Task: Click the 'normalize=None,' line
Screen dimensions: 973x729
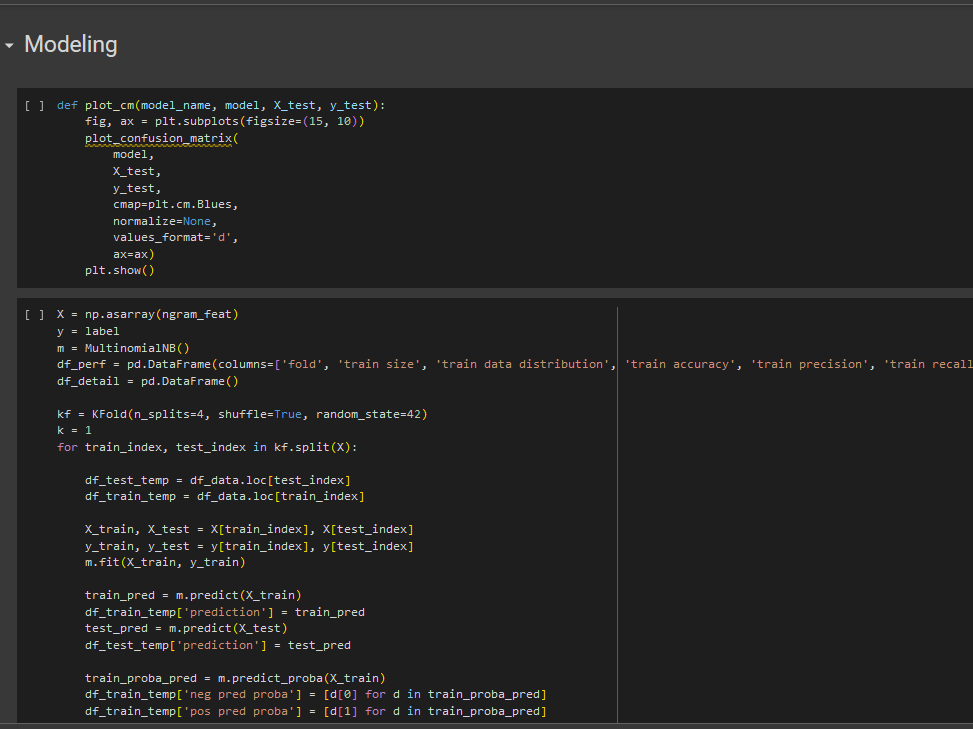Action: (x=165, y=221)
